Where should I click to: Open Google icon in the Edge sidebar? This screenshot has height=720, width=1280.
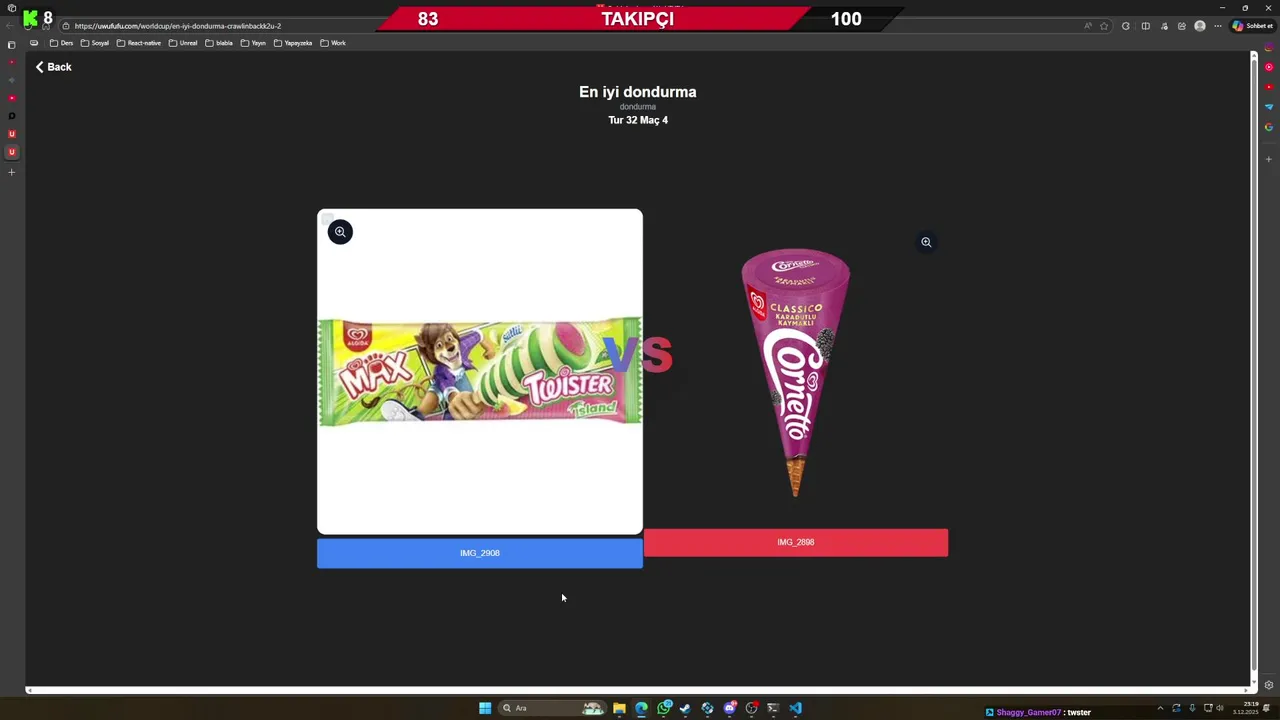[x=1269, y=127]
